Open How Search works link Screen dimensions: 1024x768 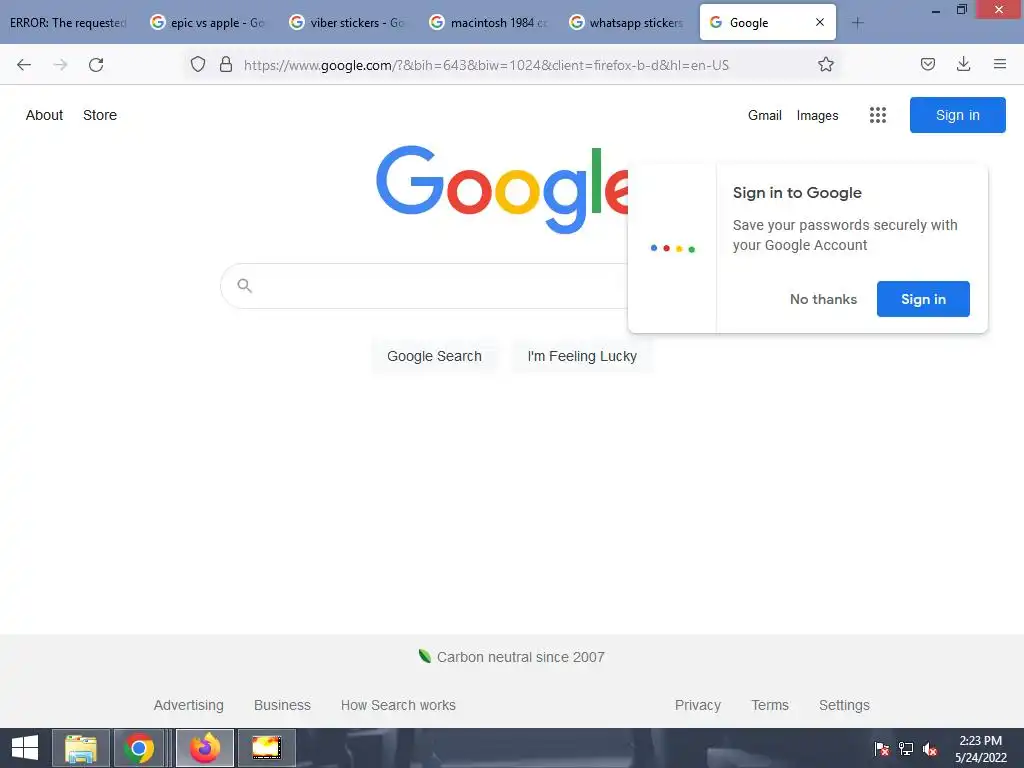point(398,705)
